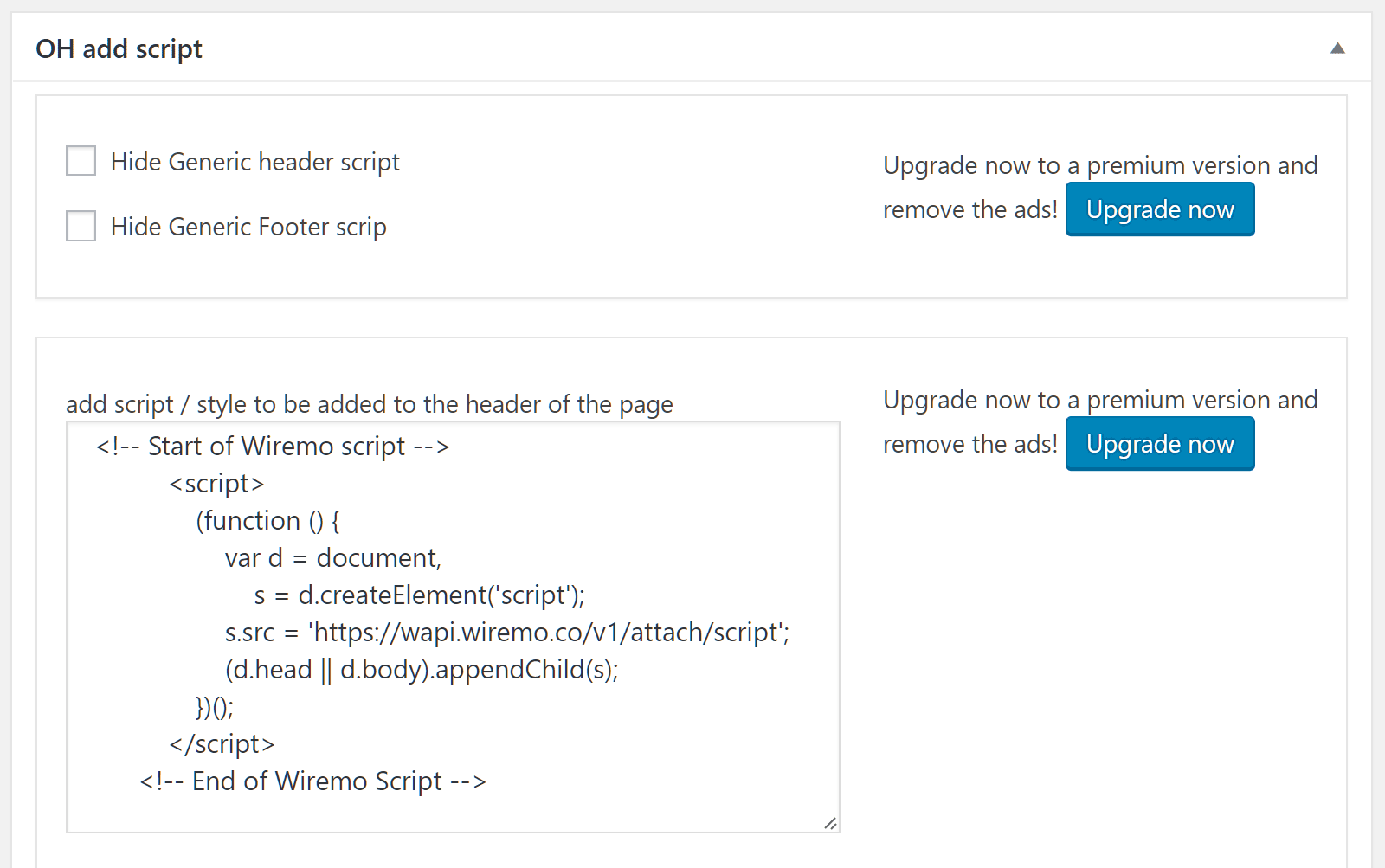Enable Hide Generic header script checkbox

(x=81, y=161)
